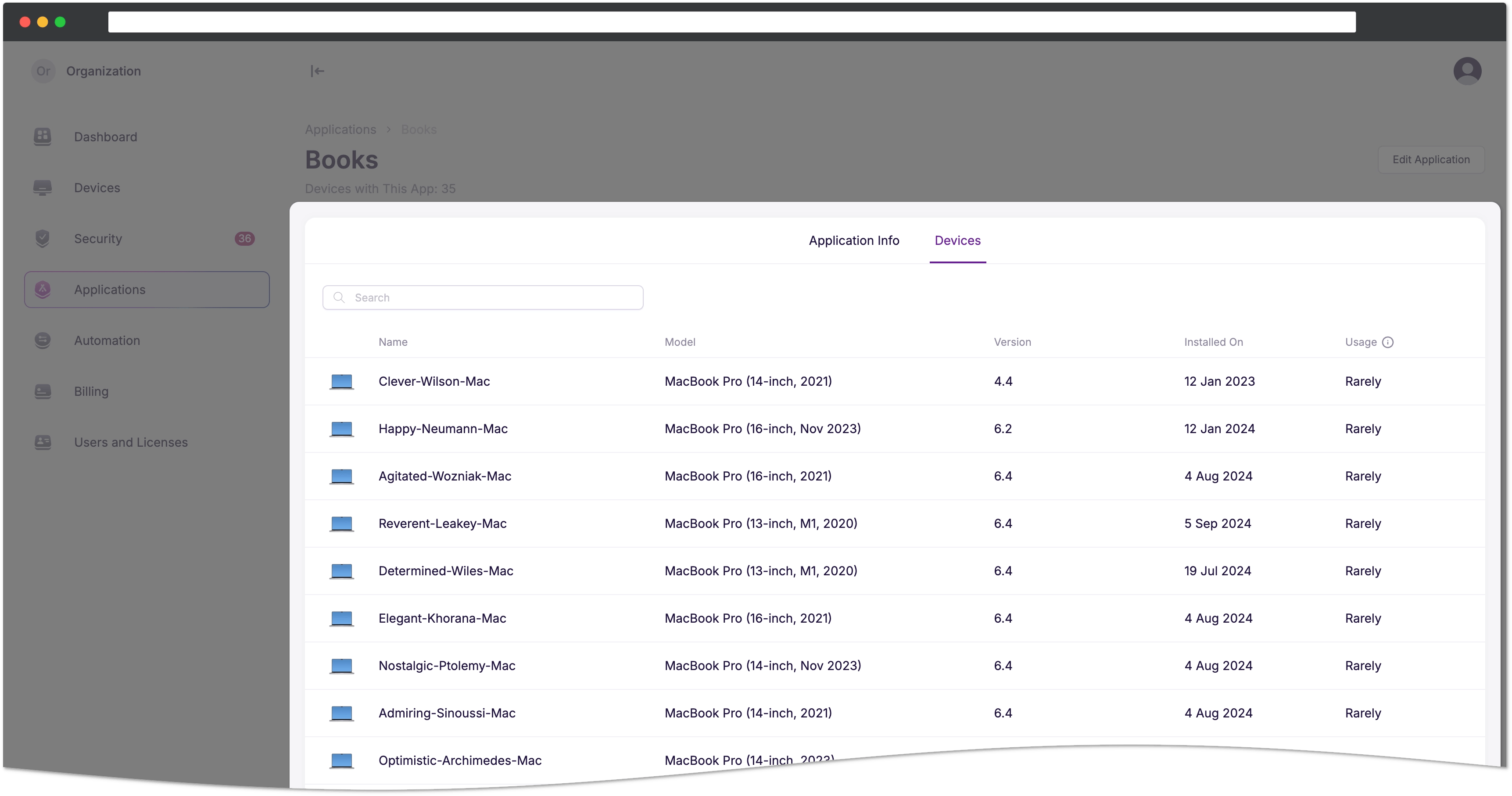Open device Agitated-Wozniak-Mac
Viewport: 1512px width, 796px height.
point(444,476)
